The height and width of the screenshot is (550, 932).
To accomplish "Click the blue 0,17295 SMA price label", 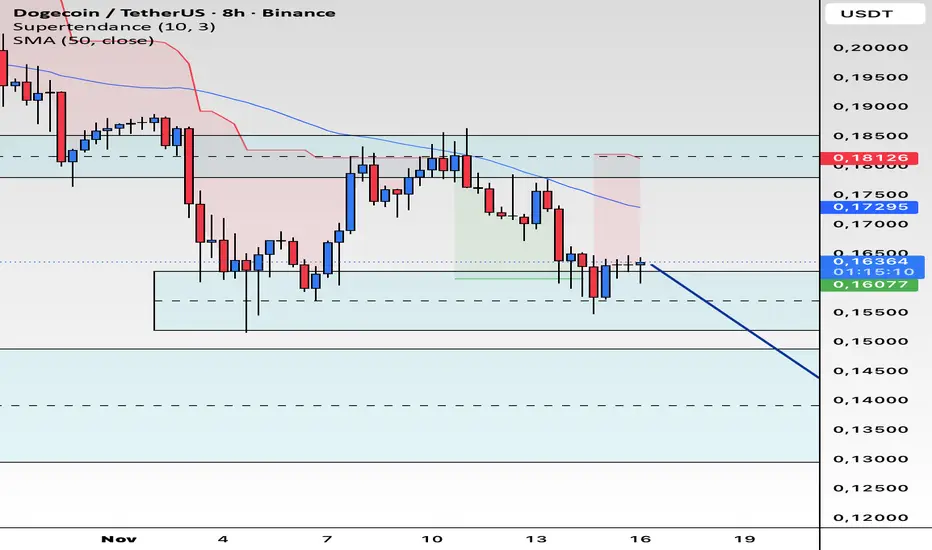I will (869, 207).
